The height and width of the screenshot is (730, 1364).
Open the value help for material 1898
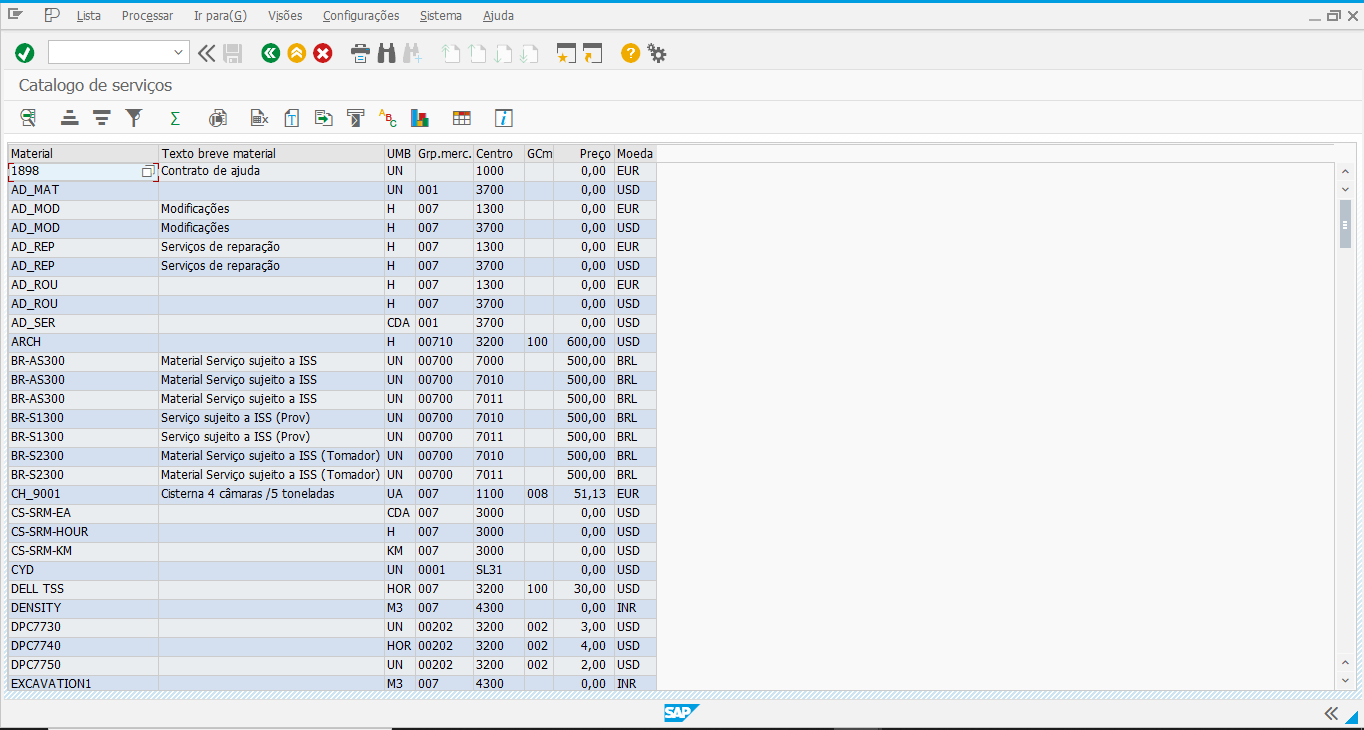tap(148, 171)
